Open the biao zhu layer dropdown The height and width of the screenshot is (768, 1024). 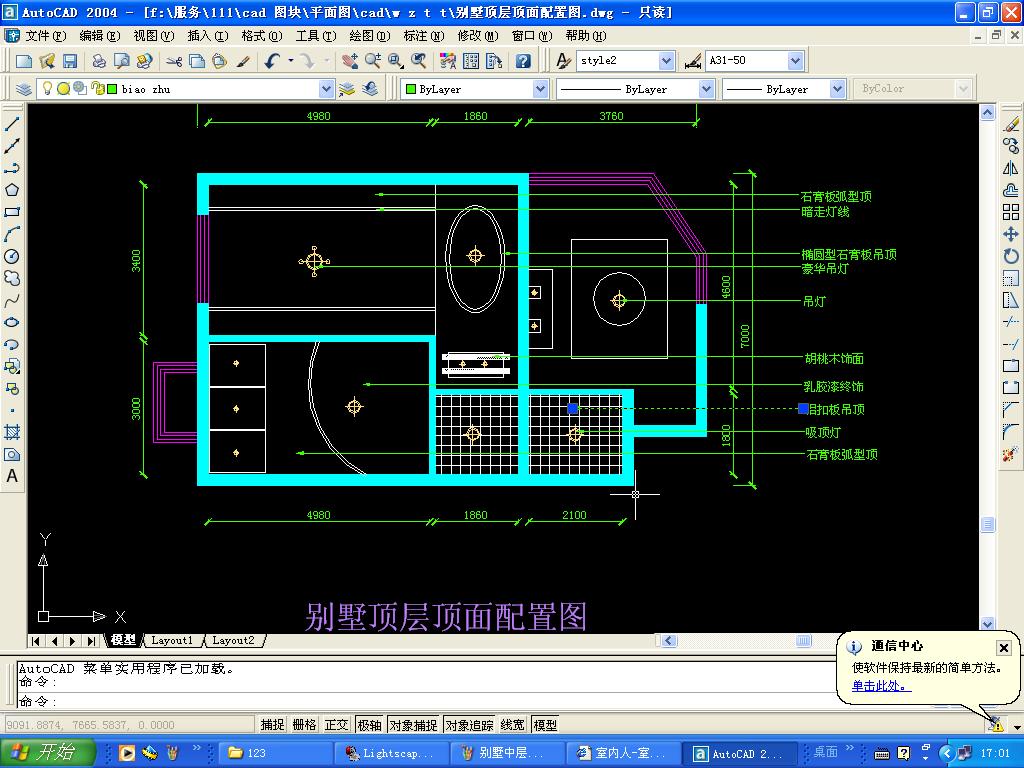[x=326, y=89]
